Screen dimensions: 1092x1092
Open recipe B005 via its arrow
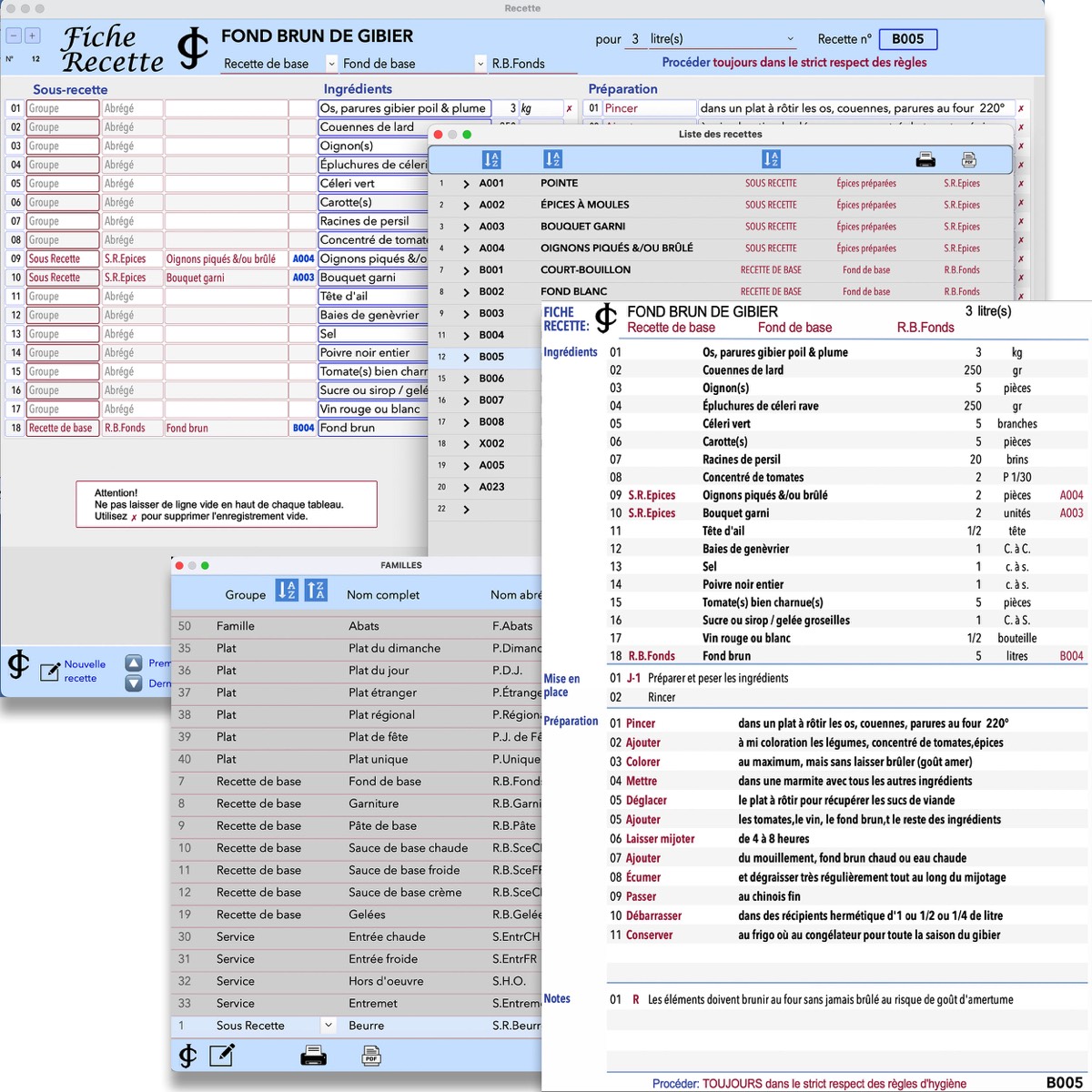point(466,358)
